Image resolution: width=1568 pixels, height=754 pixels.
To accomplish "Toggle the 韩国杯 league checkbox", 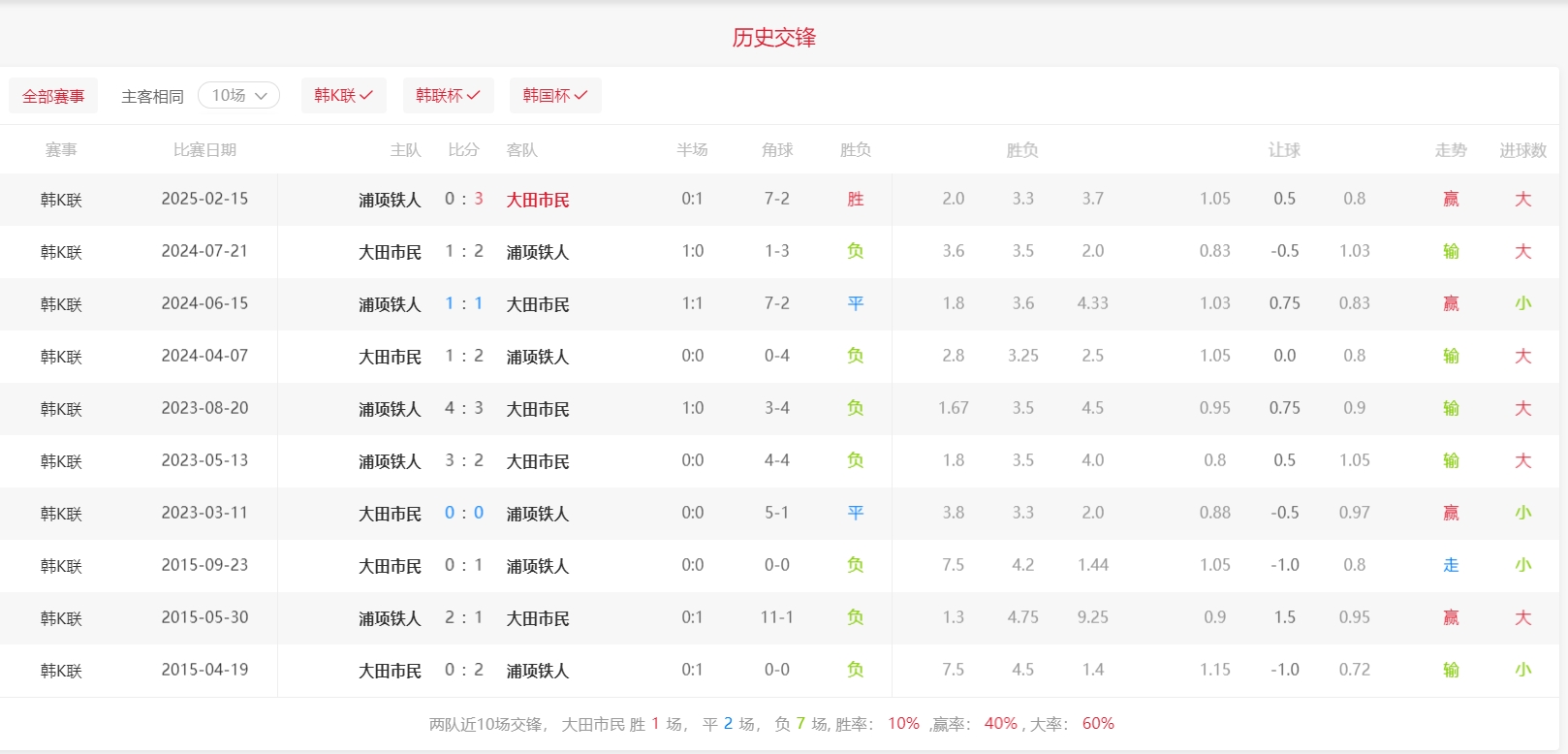I will pyautogui.click(x=554, y=95).
